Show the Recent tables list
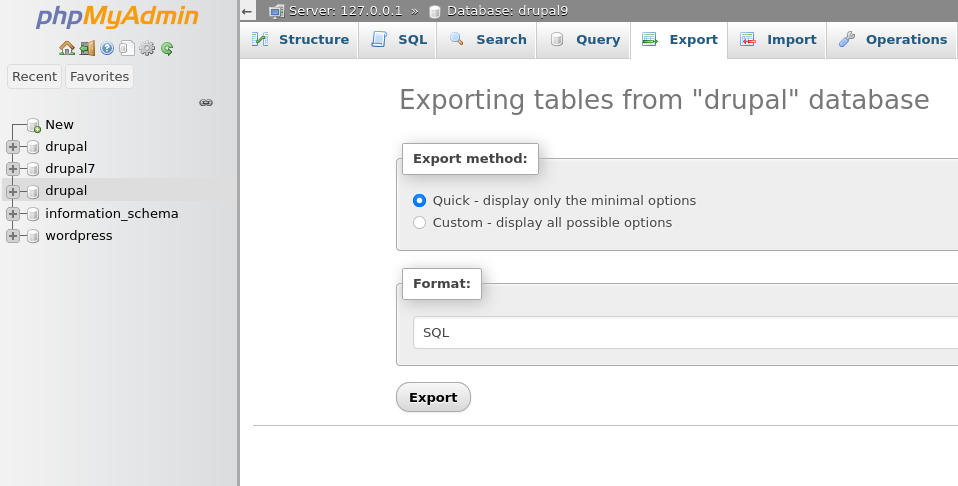958x486 pixels. pos(34,76)
